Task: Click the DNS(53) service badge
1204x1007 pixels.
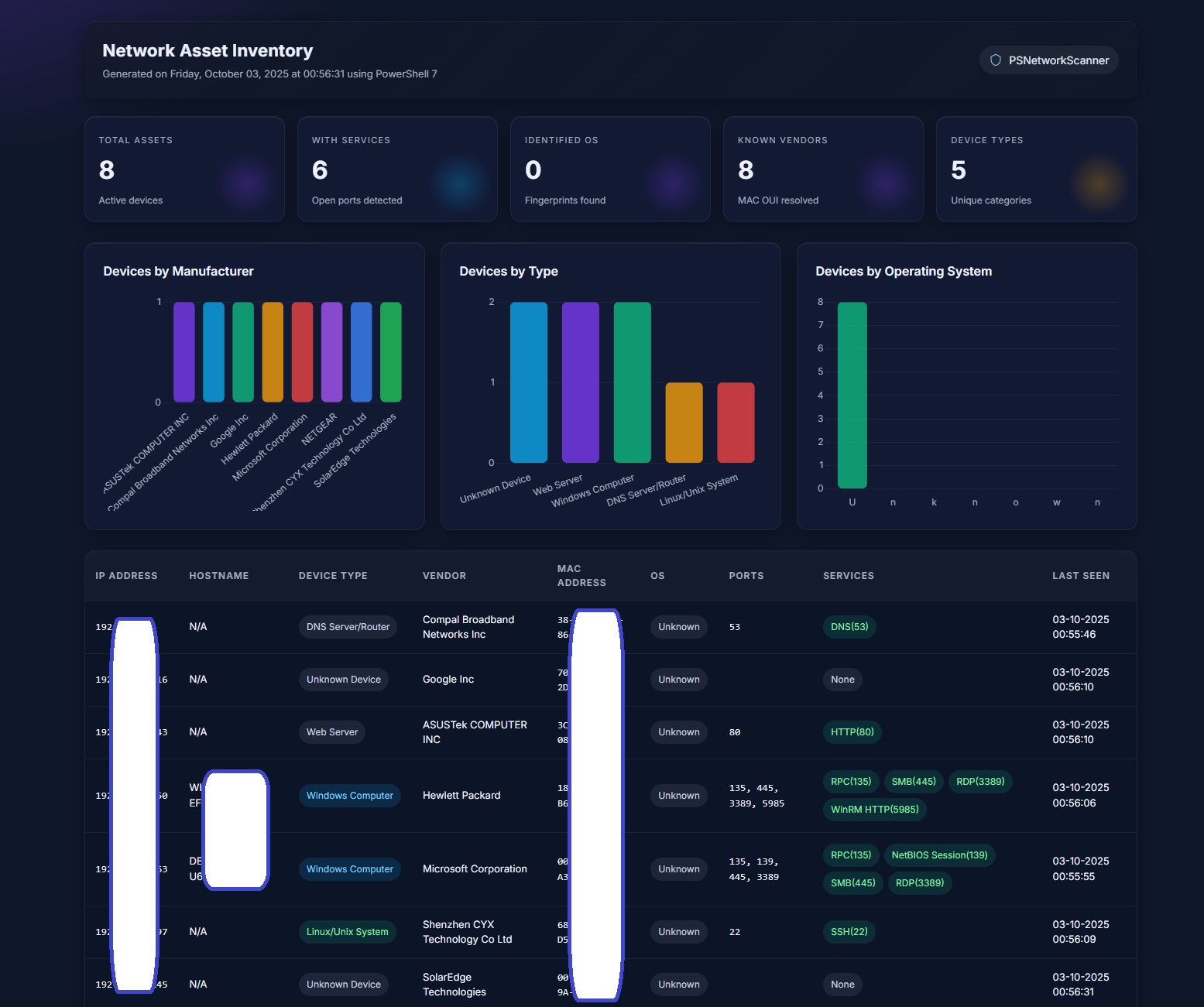Action: pyautogui.click(x=849, y=627)
